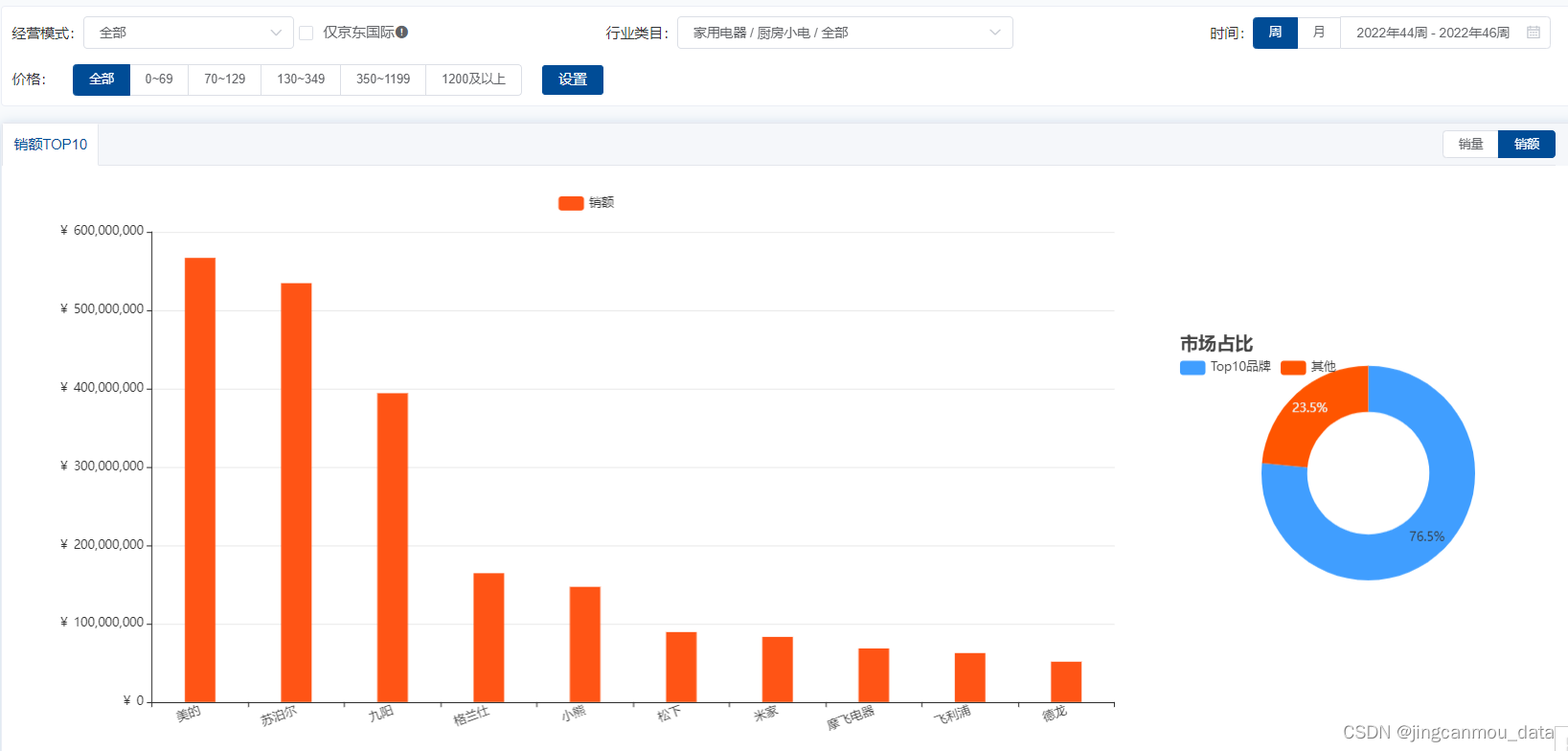Image resolution: width=1568 pixels, height=751 pixels.
Task: Click the 设置 button
Action: [x=573, y=80]
